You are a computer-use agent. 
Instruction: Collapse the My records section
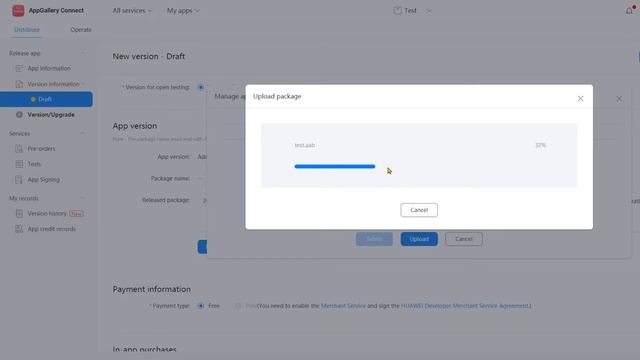(x=83, y=198)
